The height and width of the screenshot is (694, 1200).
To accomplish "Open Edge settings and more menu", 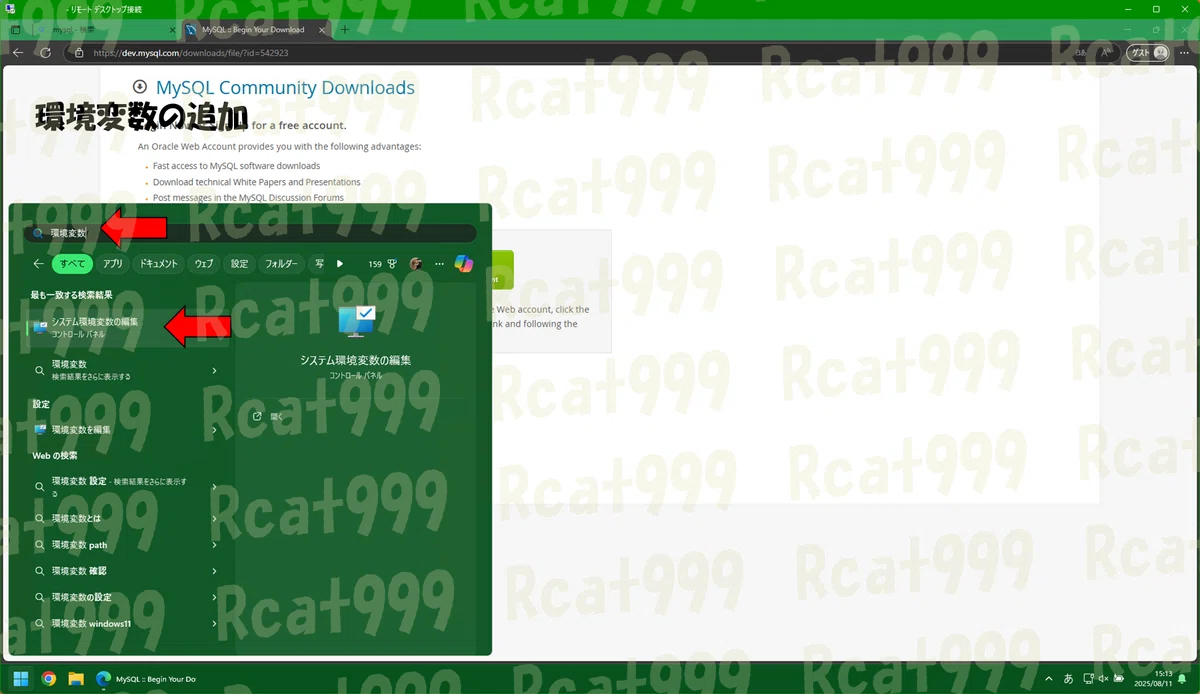I will pyautogui.click(x=1185, y=53).
